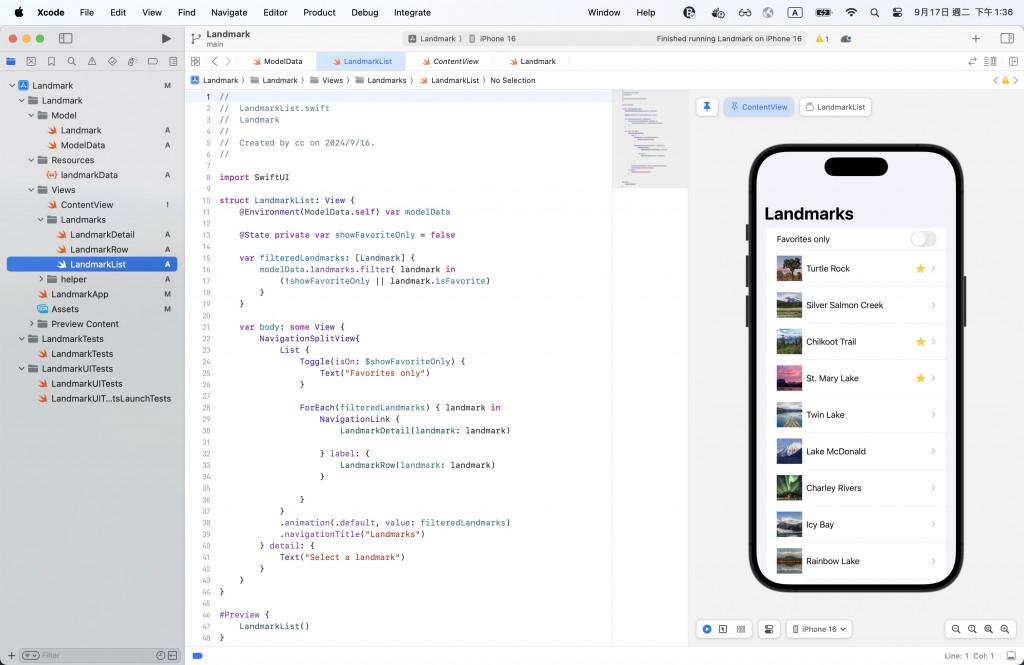This screenshot has width=1024, height=665.
Task: Add an editor pane on the right
Action: point(1014,61)
